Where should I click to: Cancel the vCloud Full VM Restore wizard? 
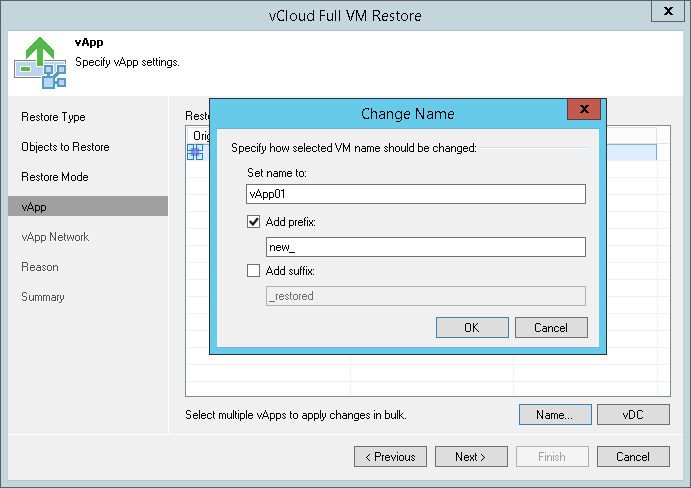633,457
